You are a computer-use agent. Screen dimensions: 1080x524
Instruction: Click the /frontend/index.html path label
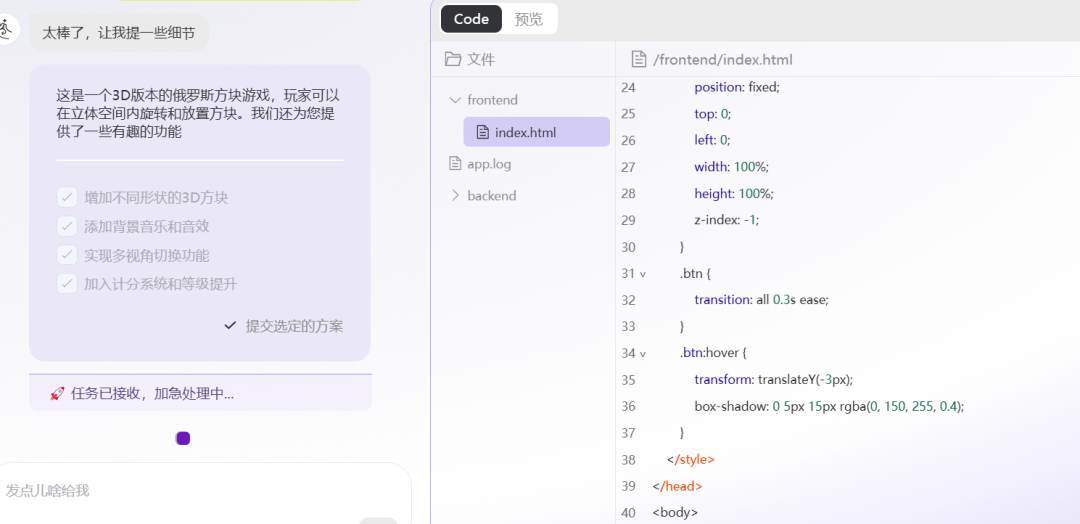723,60
